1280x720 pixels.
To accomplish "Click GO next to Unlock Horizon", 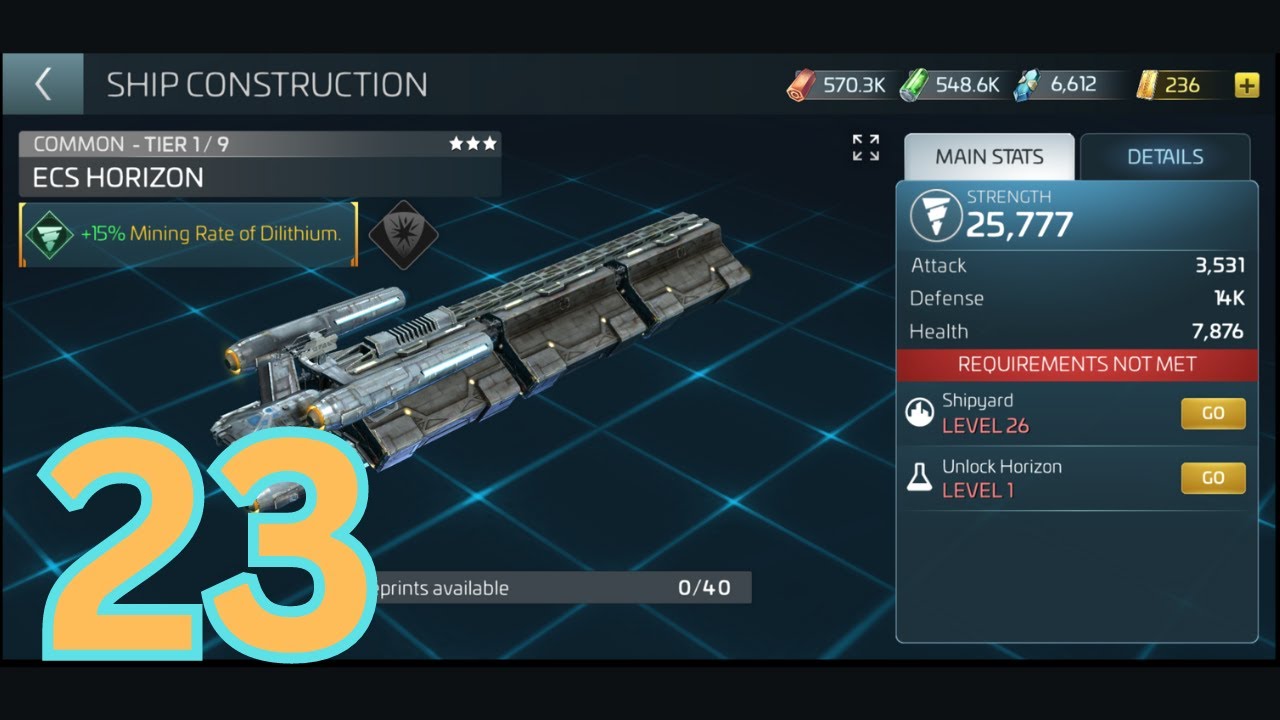I will tap(1213, 478).
